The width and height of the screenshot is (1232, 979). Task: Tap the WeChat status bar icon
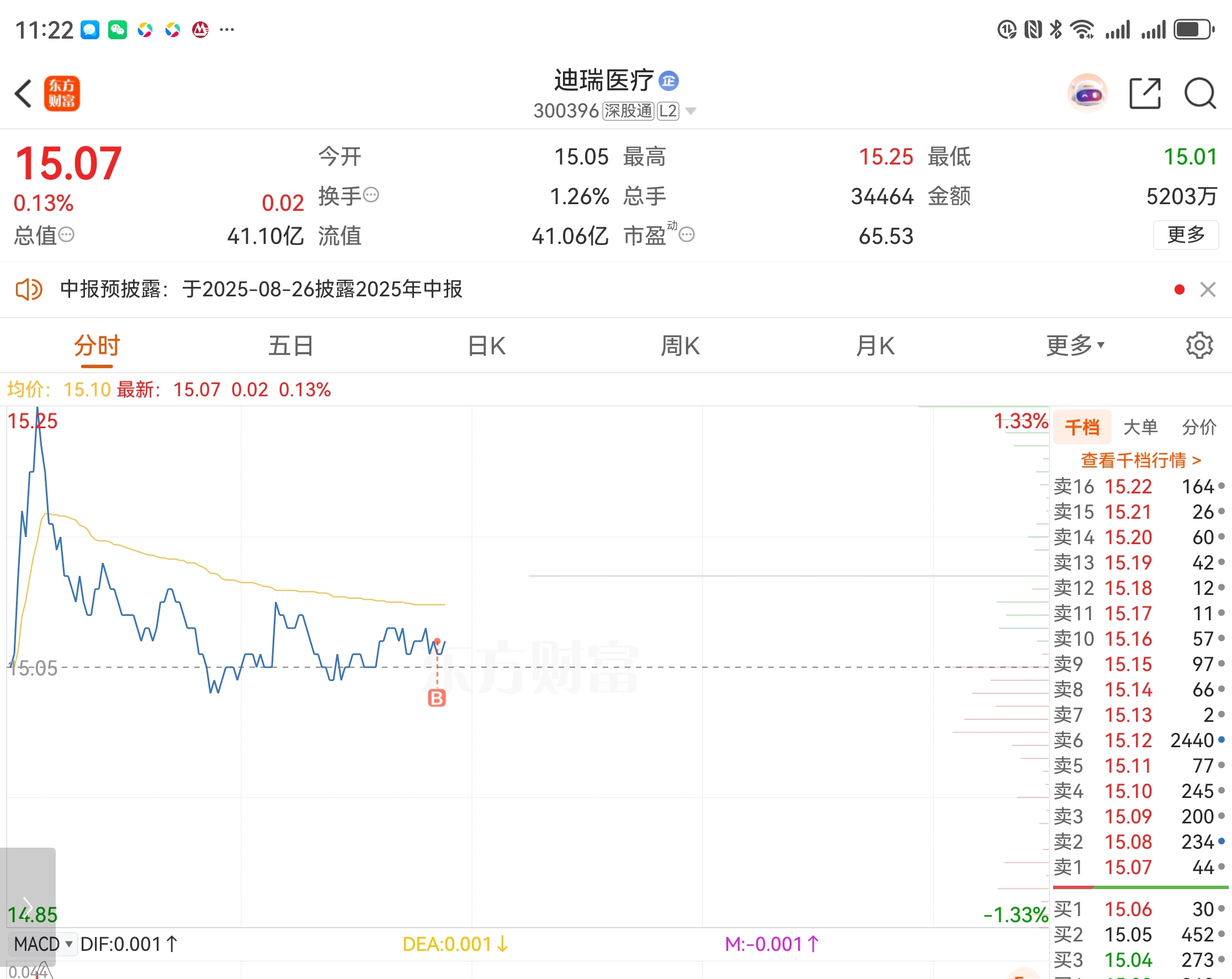[x=118, y=30]
